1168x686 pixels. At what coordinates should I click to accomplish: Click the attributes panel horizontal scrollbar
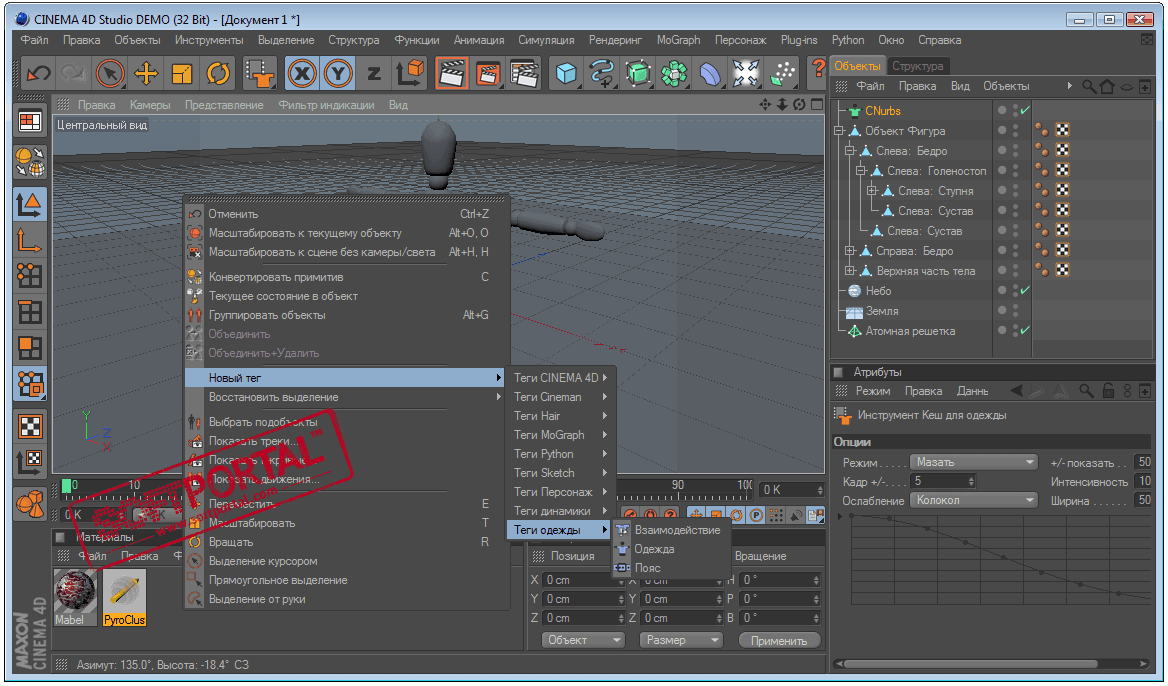[x=971, y=664]
